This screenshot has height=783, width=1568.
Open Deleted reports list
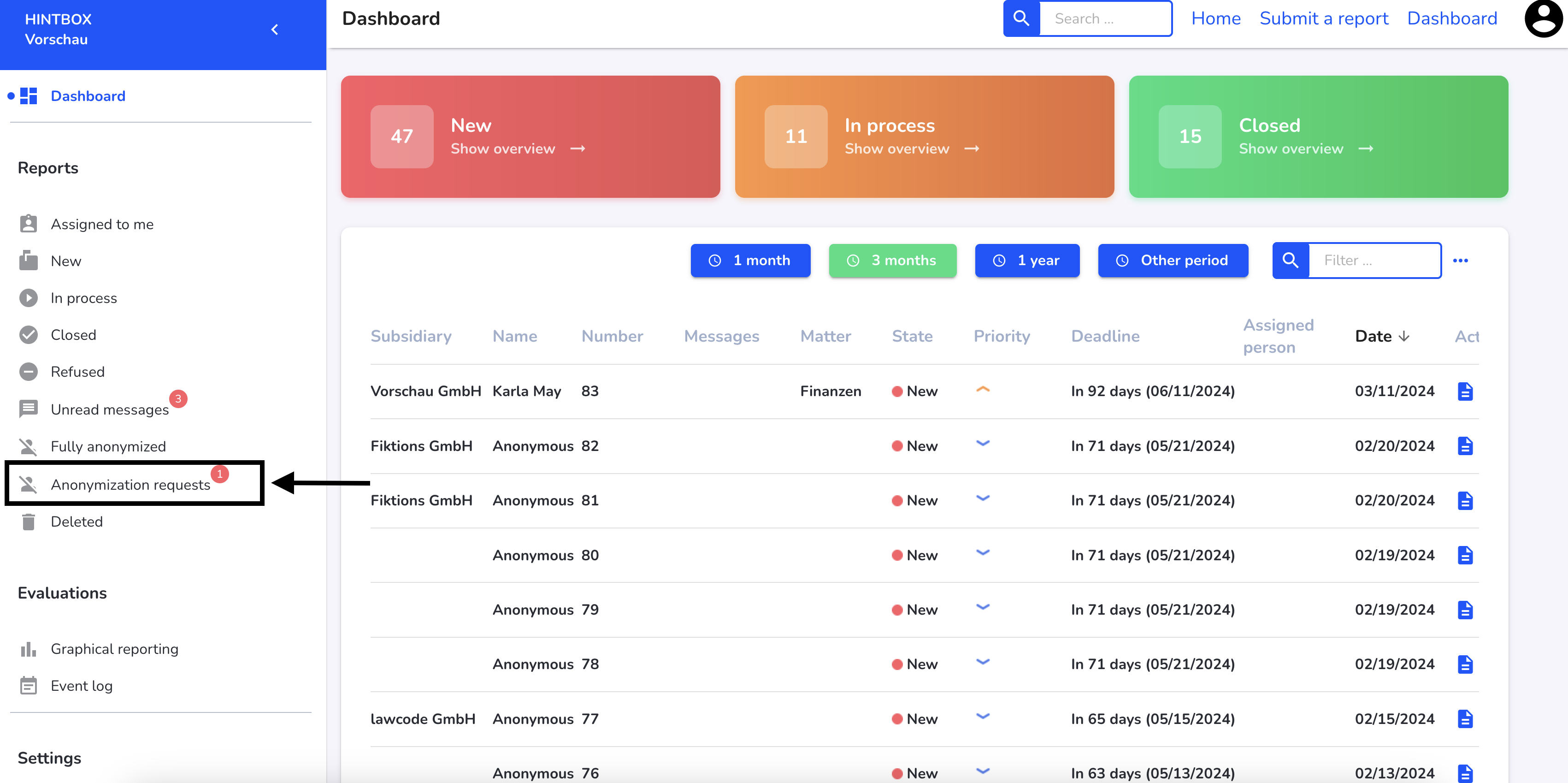77,521
